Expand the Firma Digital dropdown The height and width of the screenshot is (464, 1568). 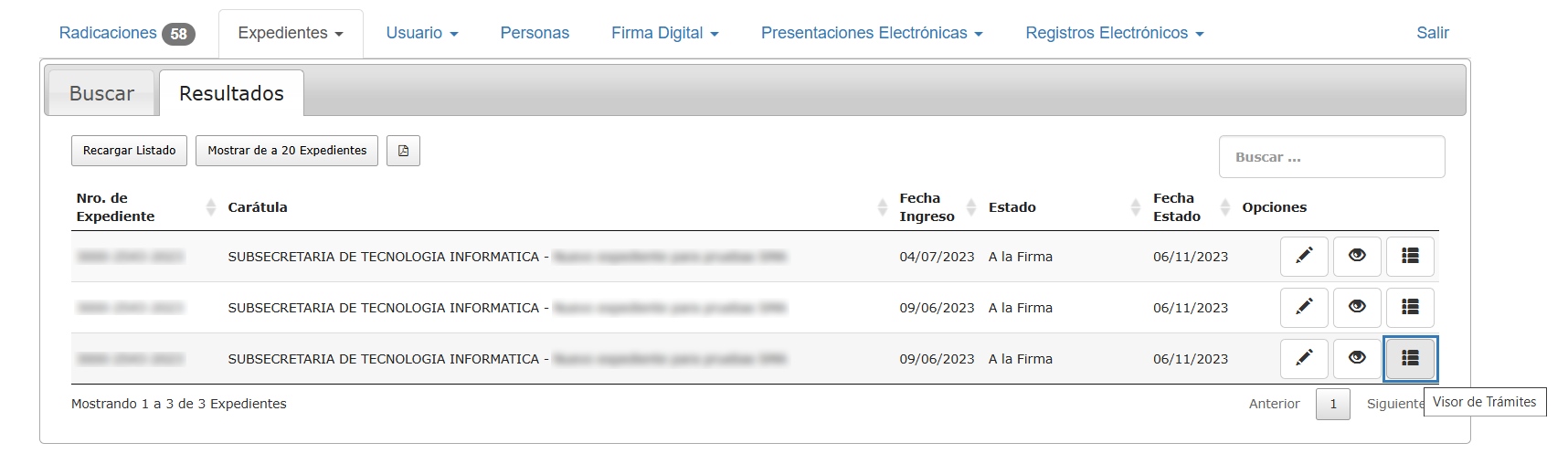point(664,34)
